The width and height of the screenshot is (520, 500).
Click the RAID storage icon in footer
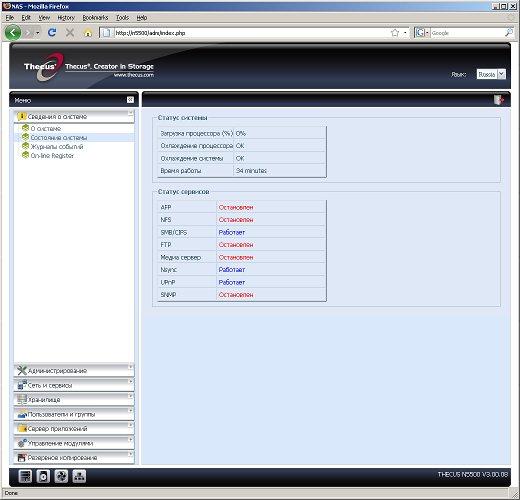[25, 476]
